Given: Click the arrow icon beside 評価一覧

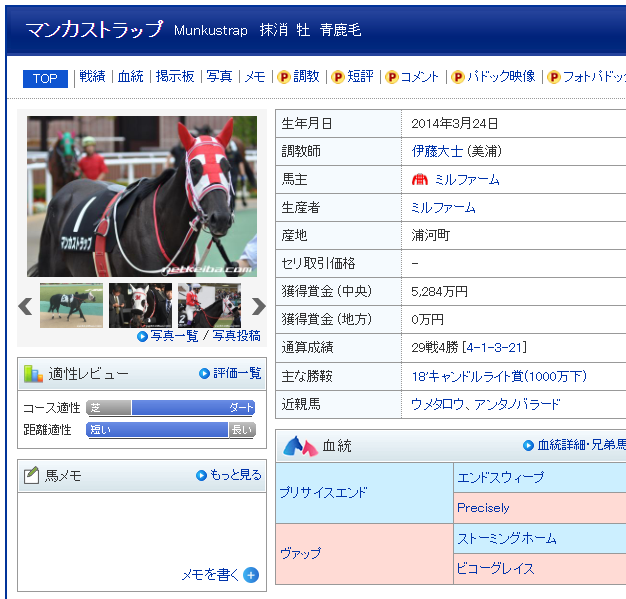Looking at the screenshot, I should coord(205,373).
